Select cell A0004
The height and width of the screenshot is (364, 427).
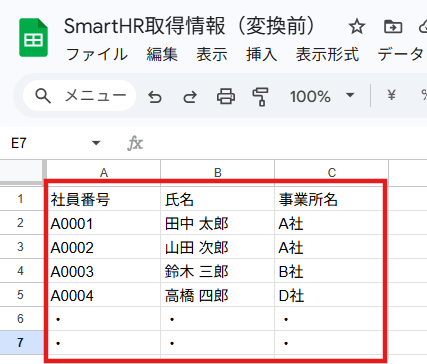[x=104, y=295]
